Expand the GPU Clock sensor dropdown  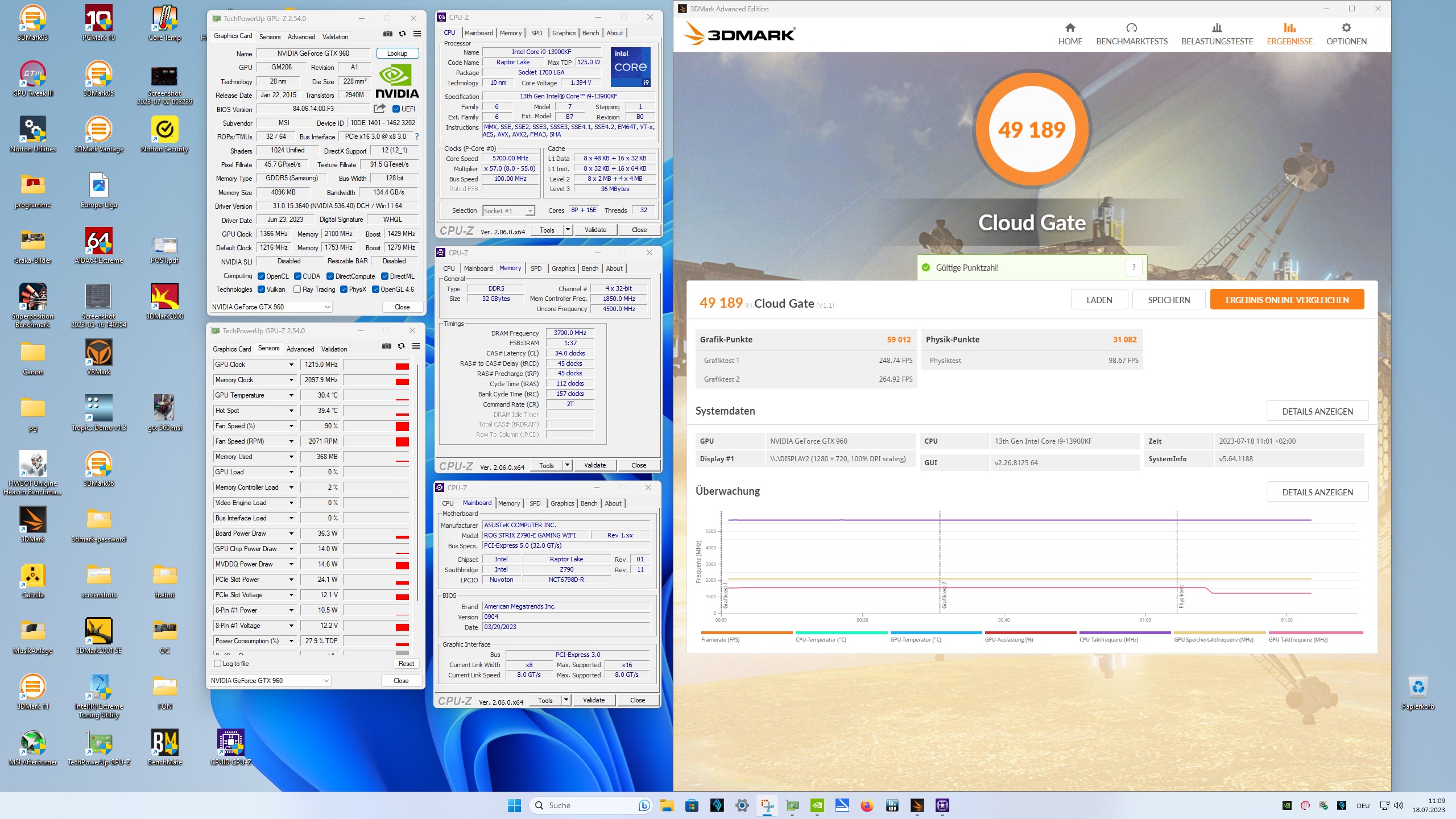[x=291, y=365]
